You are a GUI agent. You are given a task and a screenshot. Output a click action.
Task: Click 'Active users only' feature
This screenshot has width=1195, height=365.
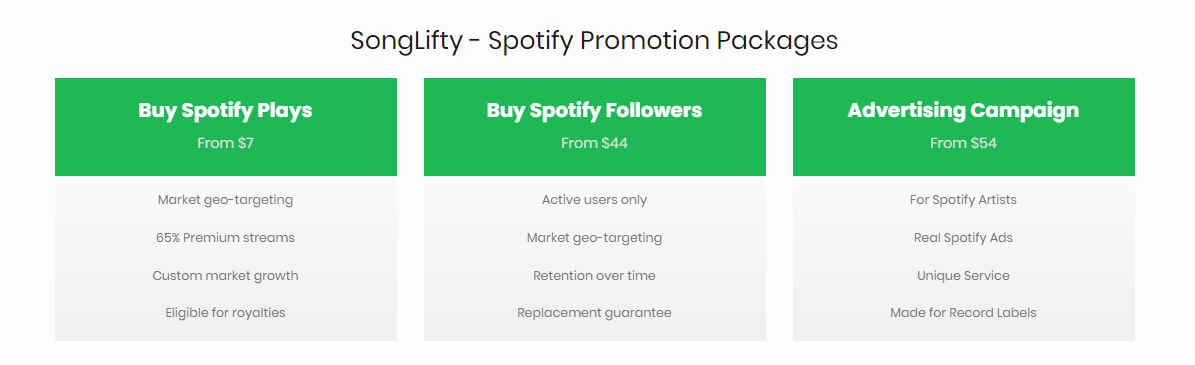594,200
